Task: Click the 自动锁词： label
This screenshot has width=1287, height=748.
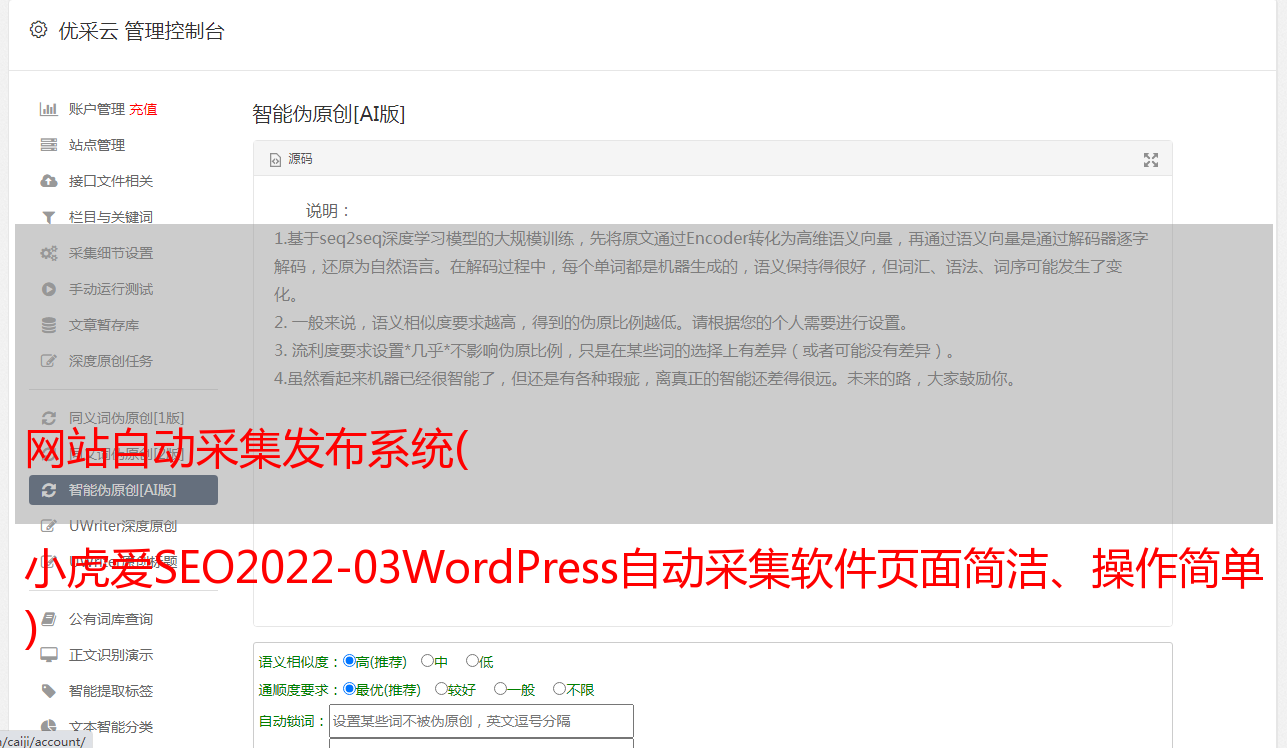Action: 293,721
